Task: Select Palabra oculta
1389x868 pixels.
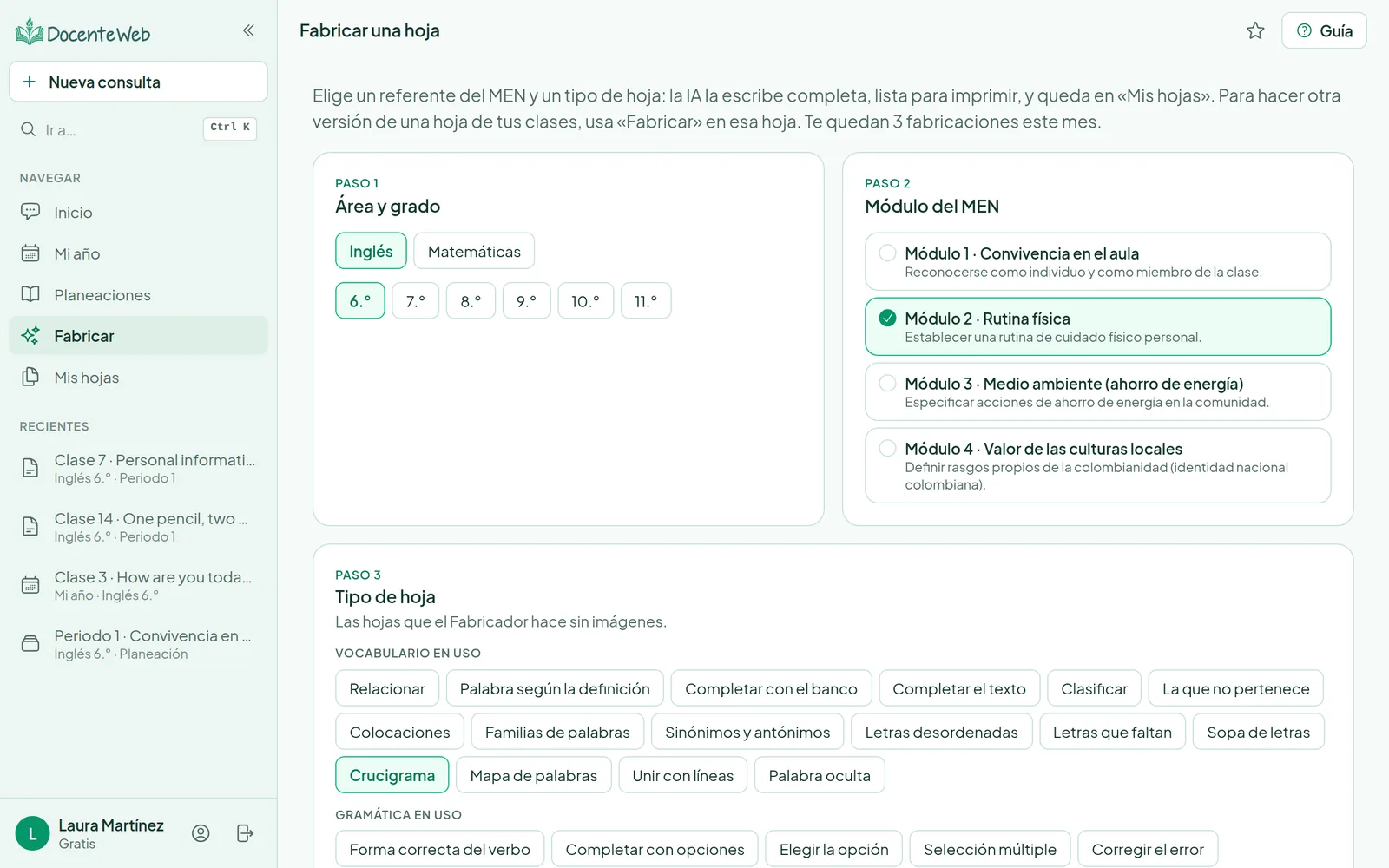Action: point(820,775)
